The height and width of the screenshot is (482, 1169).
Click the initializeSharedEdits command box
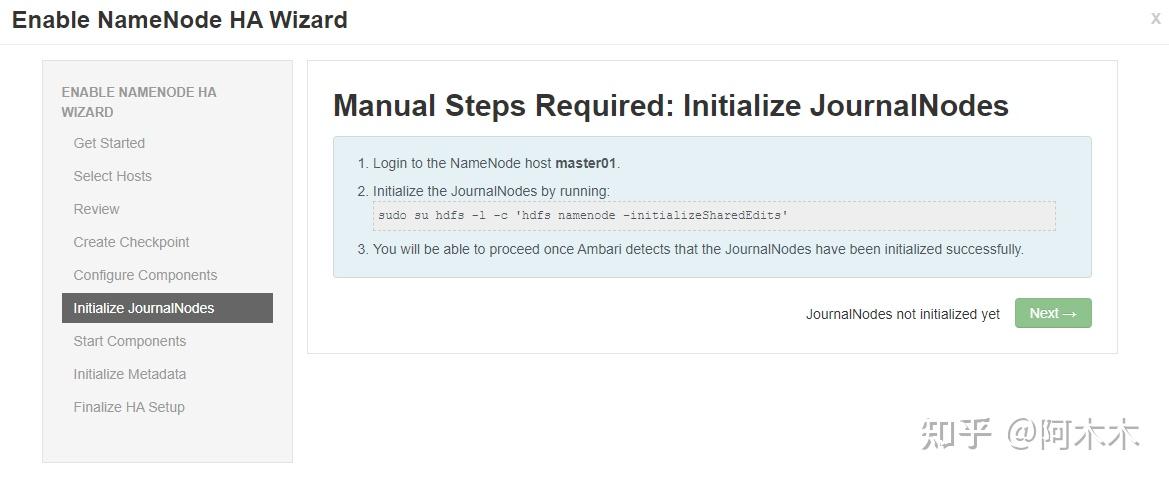714,216
